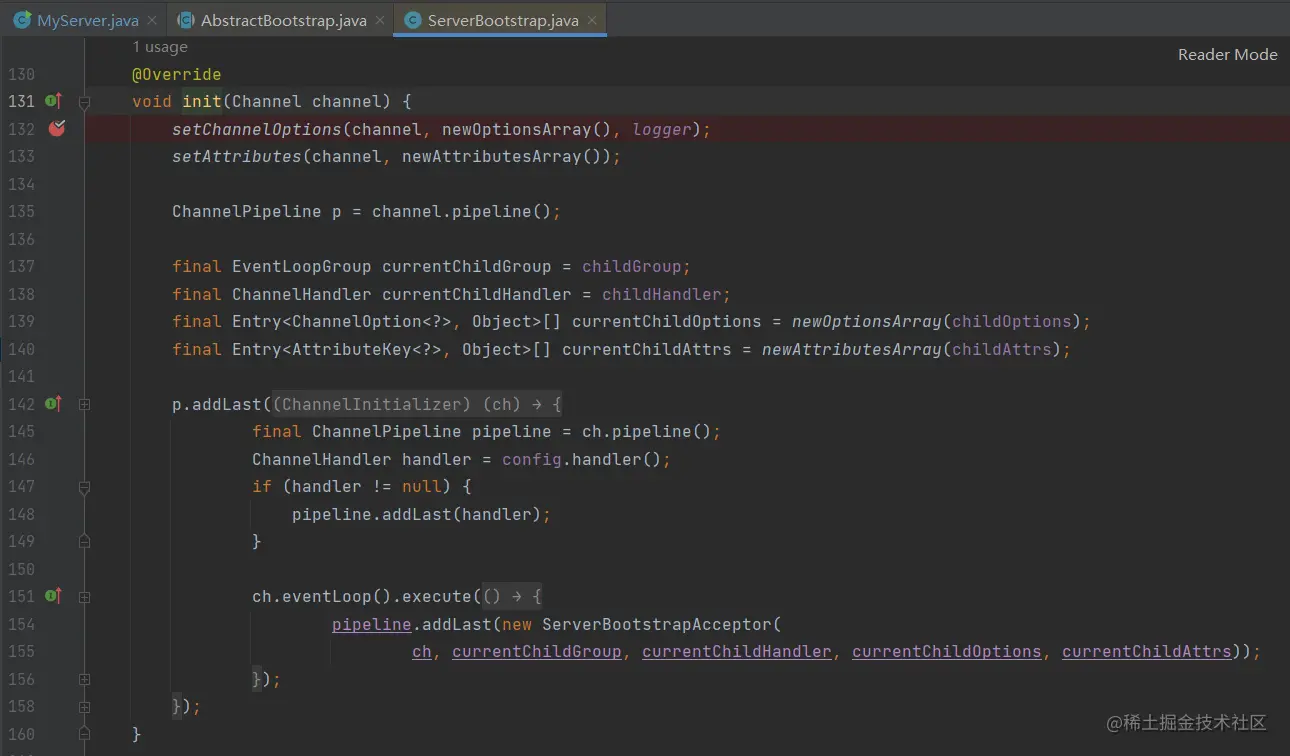Expand the folded '() → {' lambda placeholder
1290x756 pixels.
[x=512, y=596]
